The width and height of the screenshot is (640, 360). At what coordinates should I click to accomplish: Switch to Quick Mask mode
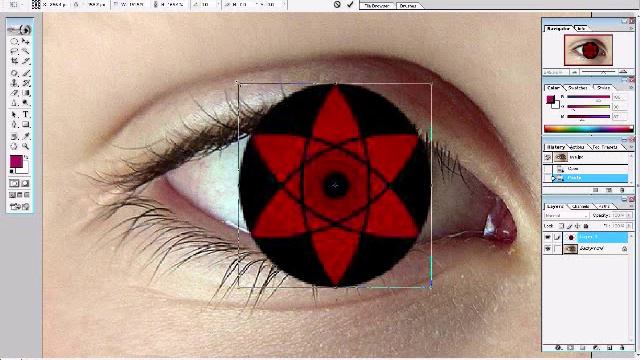(25, 184)
